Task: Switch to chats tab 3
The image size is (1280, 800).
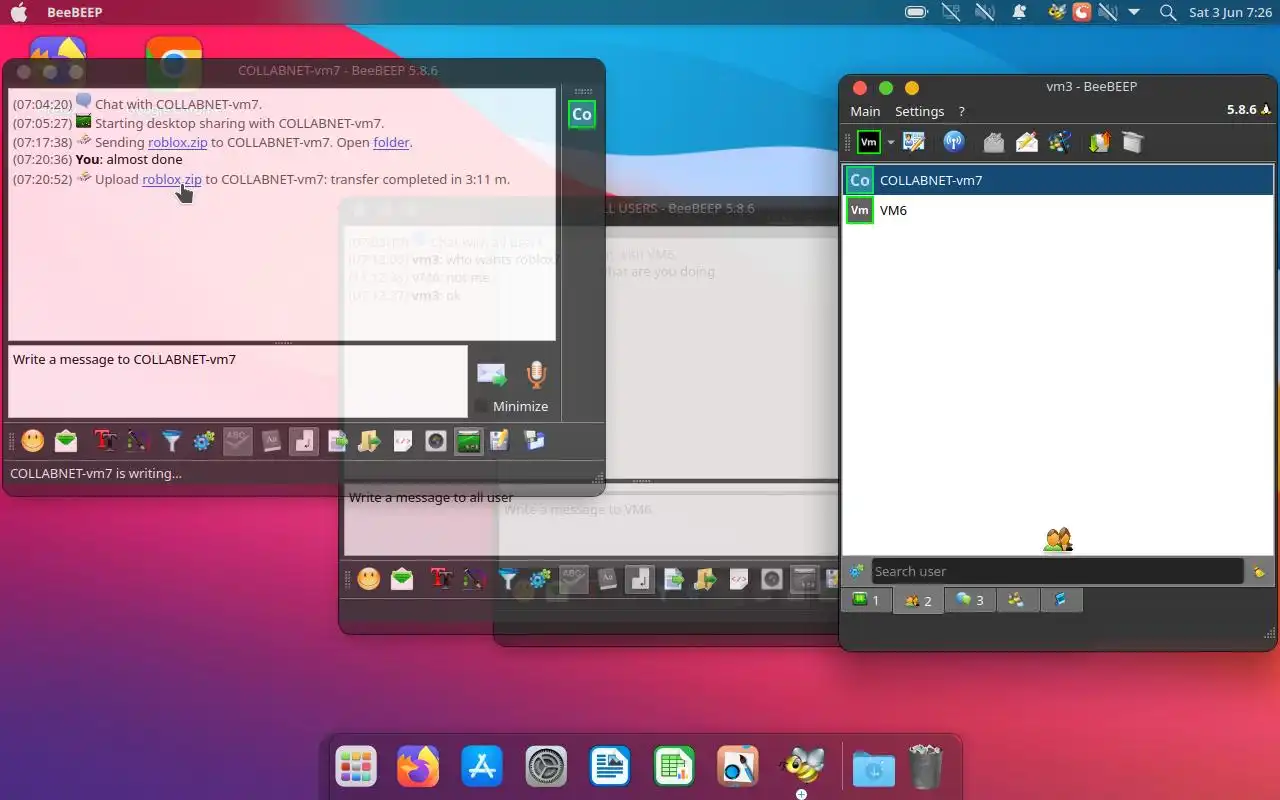Action: [x=970, y=600]
